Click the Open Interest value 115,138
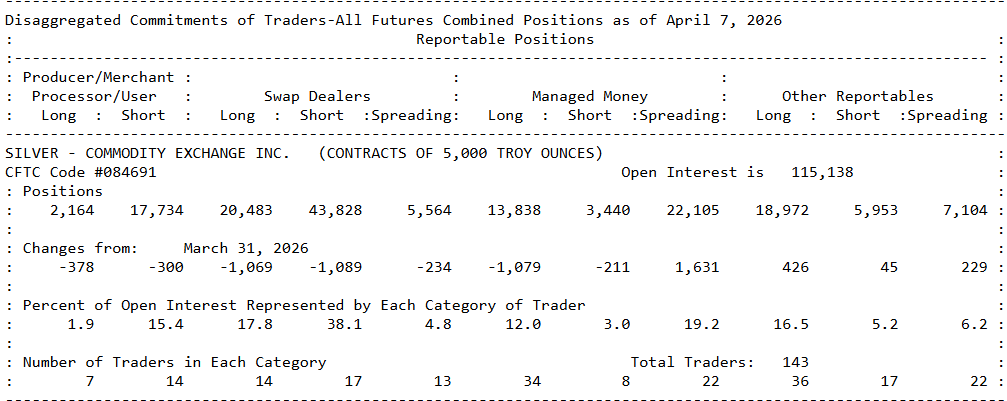 pyautogui.click(x=822, y=172)
